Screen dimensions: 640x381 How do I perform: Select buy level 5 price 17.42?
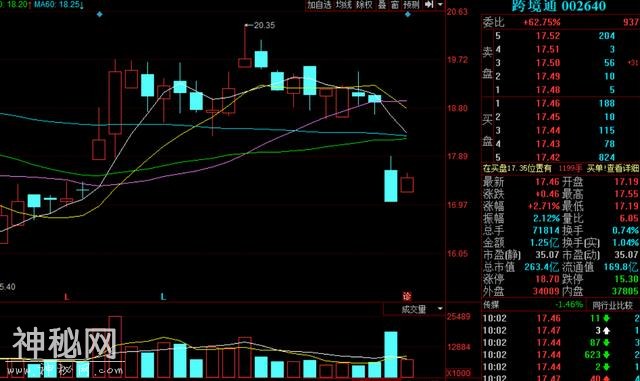coord(548,157)
